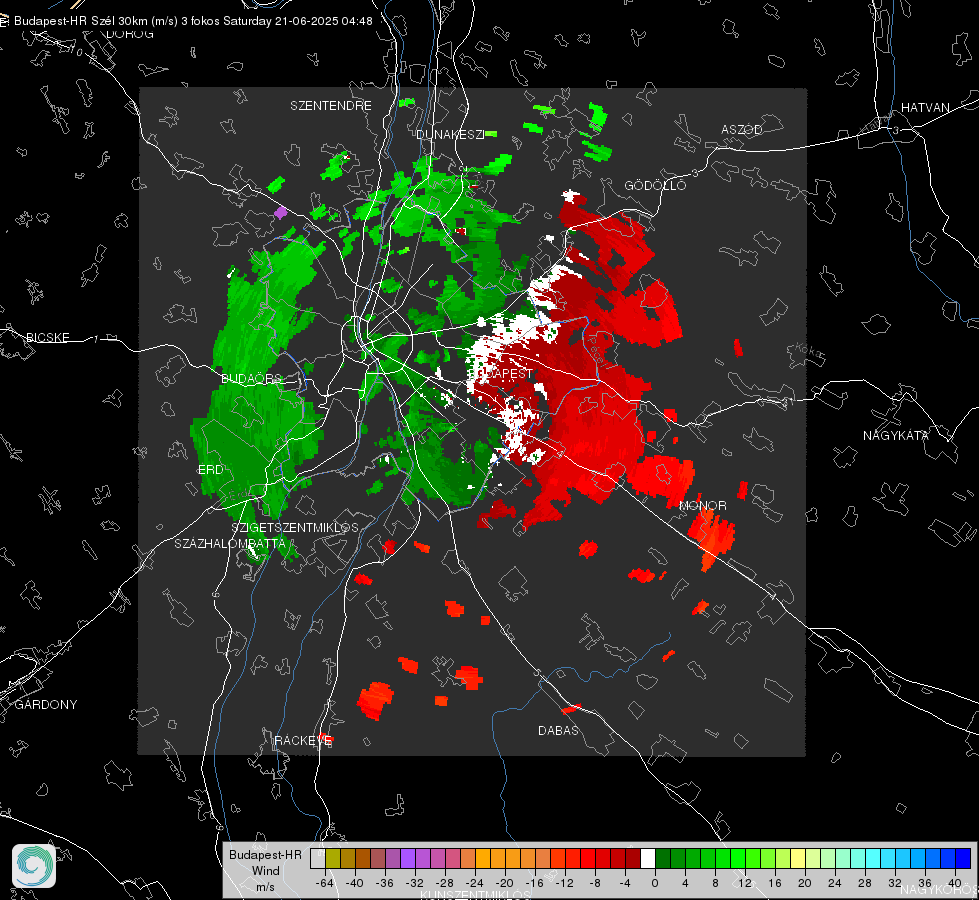
Task: Click the GÁRDONY town label
Action: 46,705
